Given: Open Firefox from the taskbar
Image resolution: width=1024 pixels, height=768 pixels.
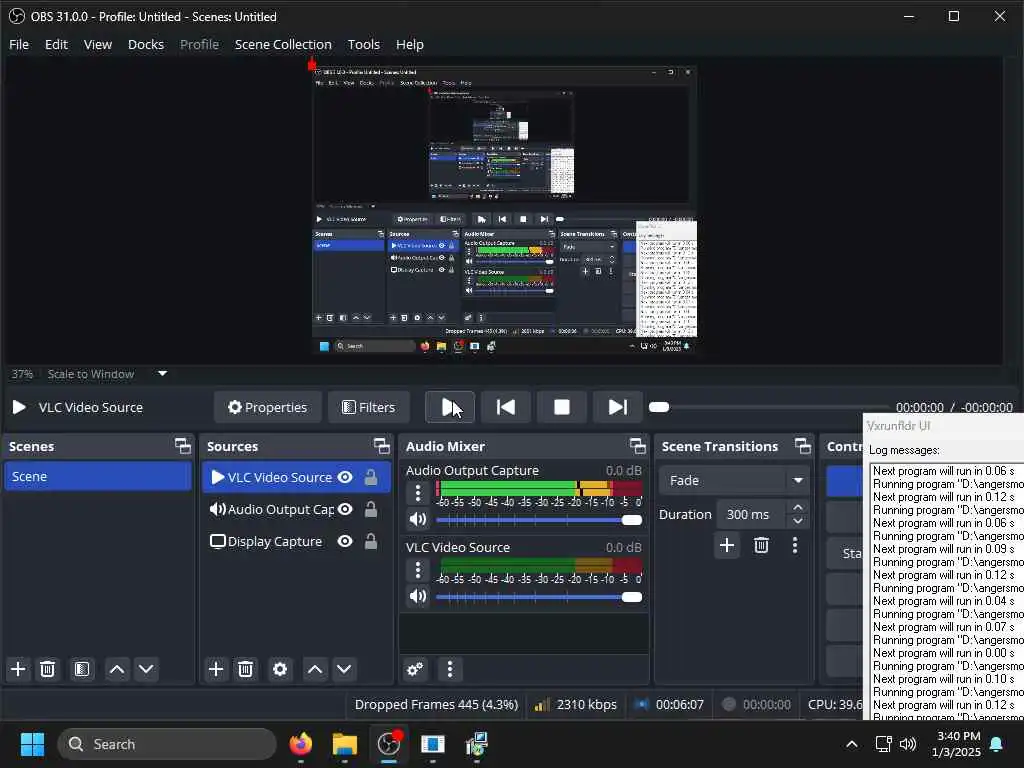Looking at the screenshot, I should click(300, 744).
